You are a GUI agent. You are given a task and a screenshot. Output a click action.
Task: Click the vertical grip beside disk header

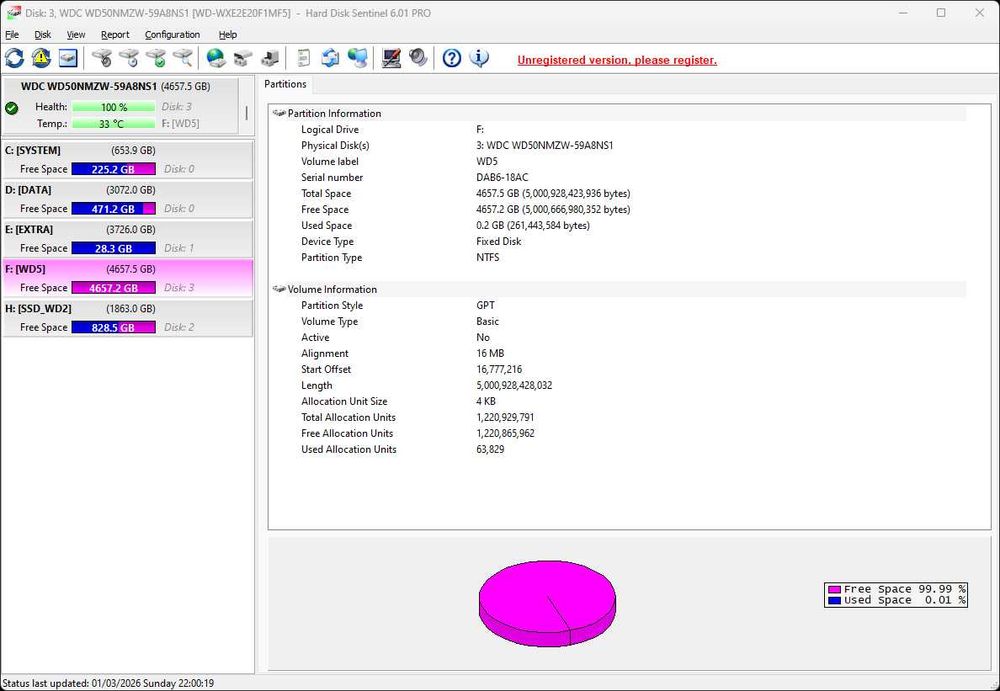pos(246,113)
